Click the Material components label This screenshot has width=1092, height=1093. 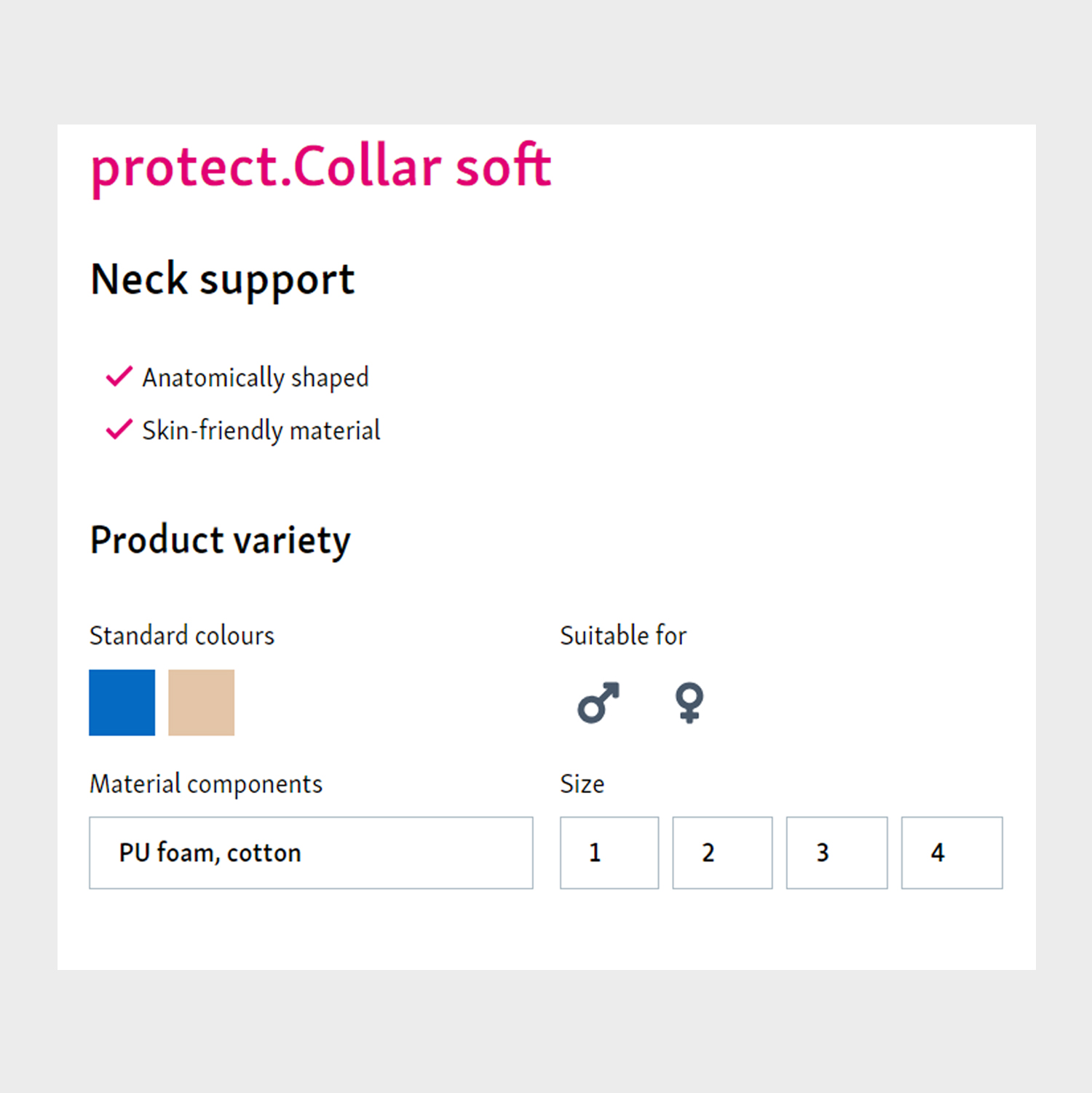(206, 784)
